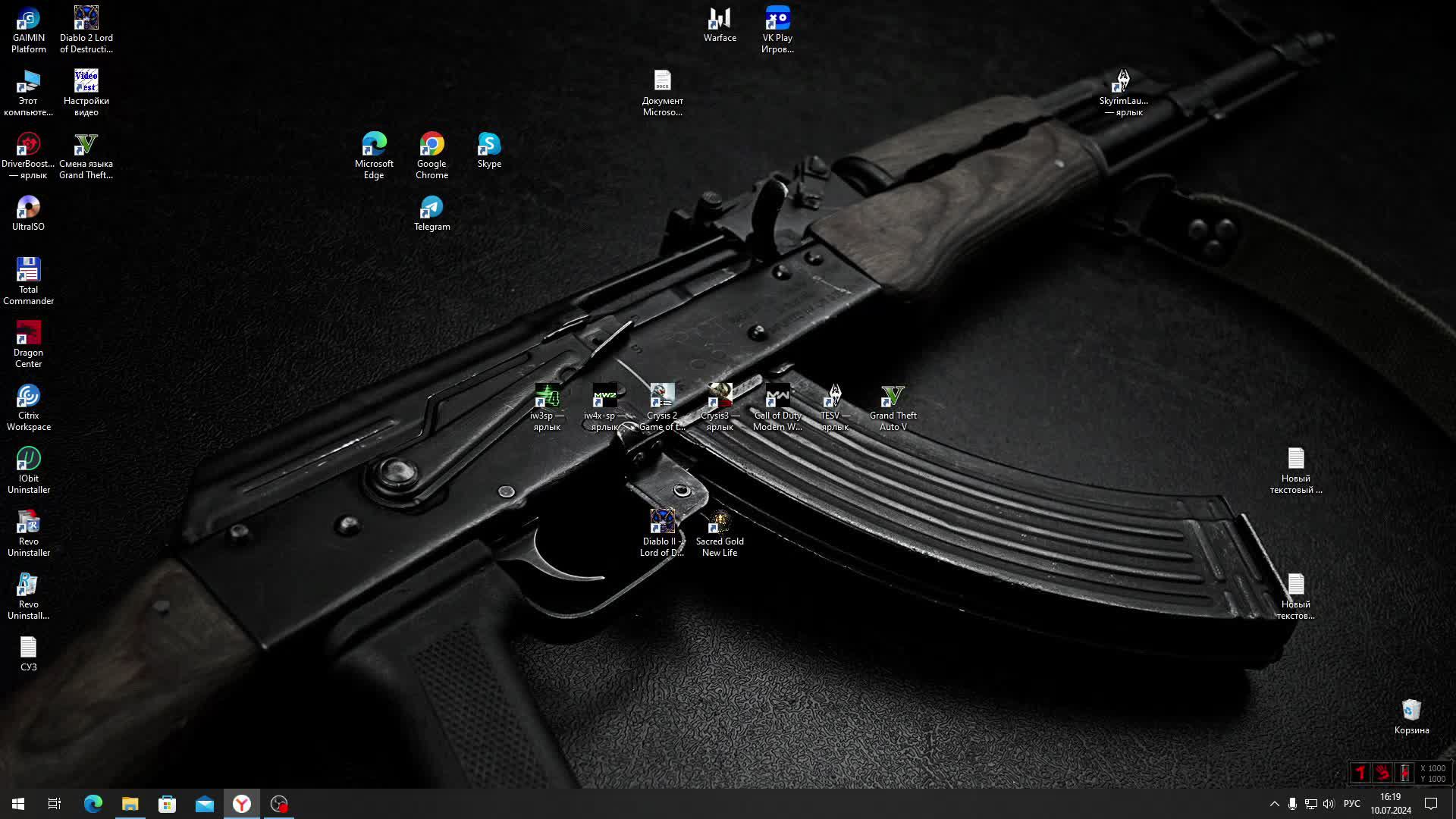Viewport: 1456px width, 819px height.
Task: Open File Explorer from the taskbar
Action: tap(130, 804)
